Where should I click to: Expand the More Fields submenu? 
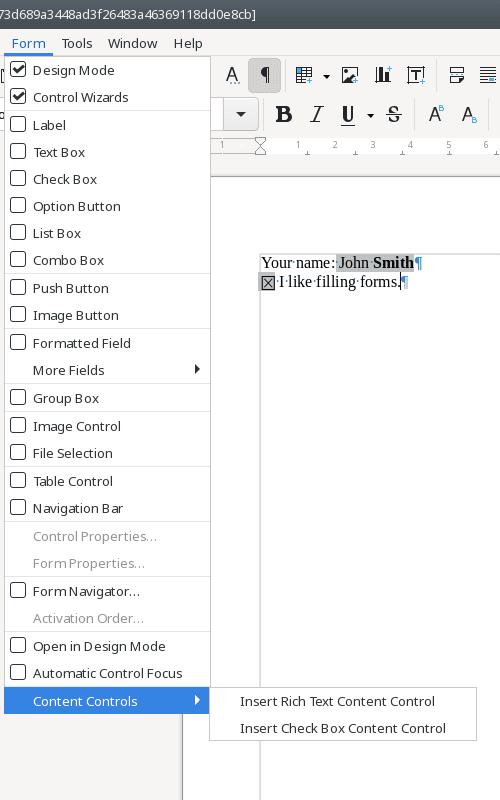click(x=107, y=370)
